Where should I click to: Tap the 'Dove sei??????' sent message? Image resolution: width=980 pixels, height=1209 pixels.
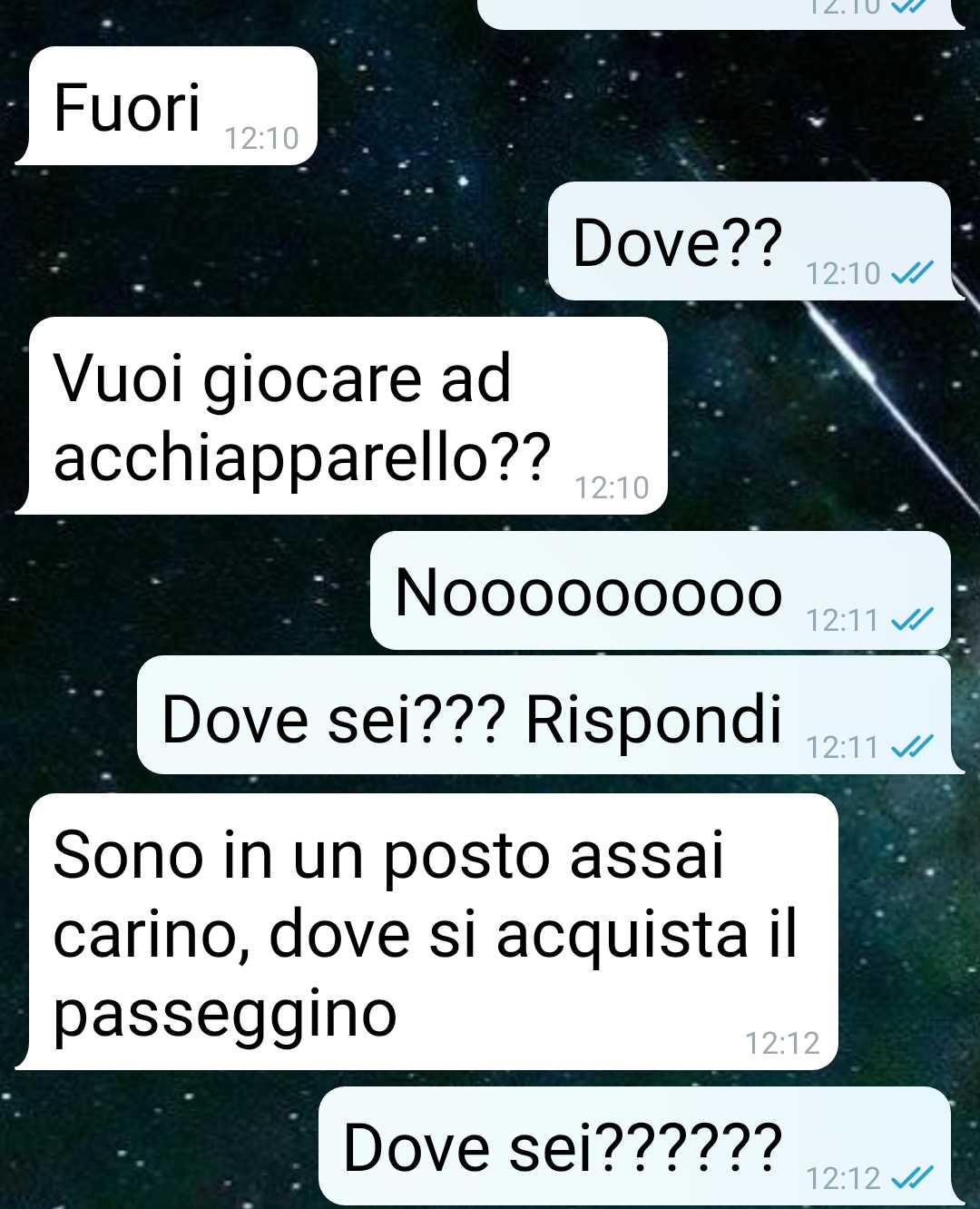coord(636,1146)
